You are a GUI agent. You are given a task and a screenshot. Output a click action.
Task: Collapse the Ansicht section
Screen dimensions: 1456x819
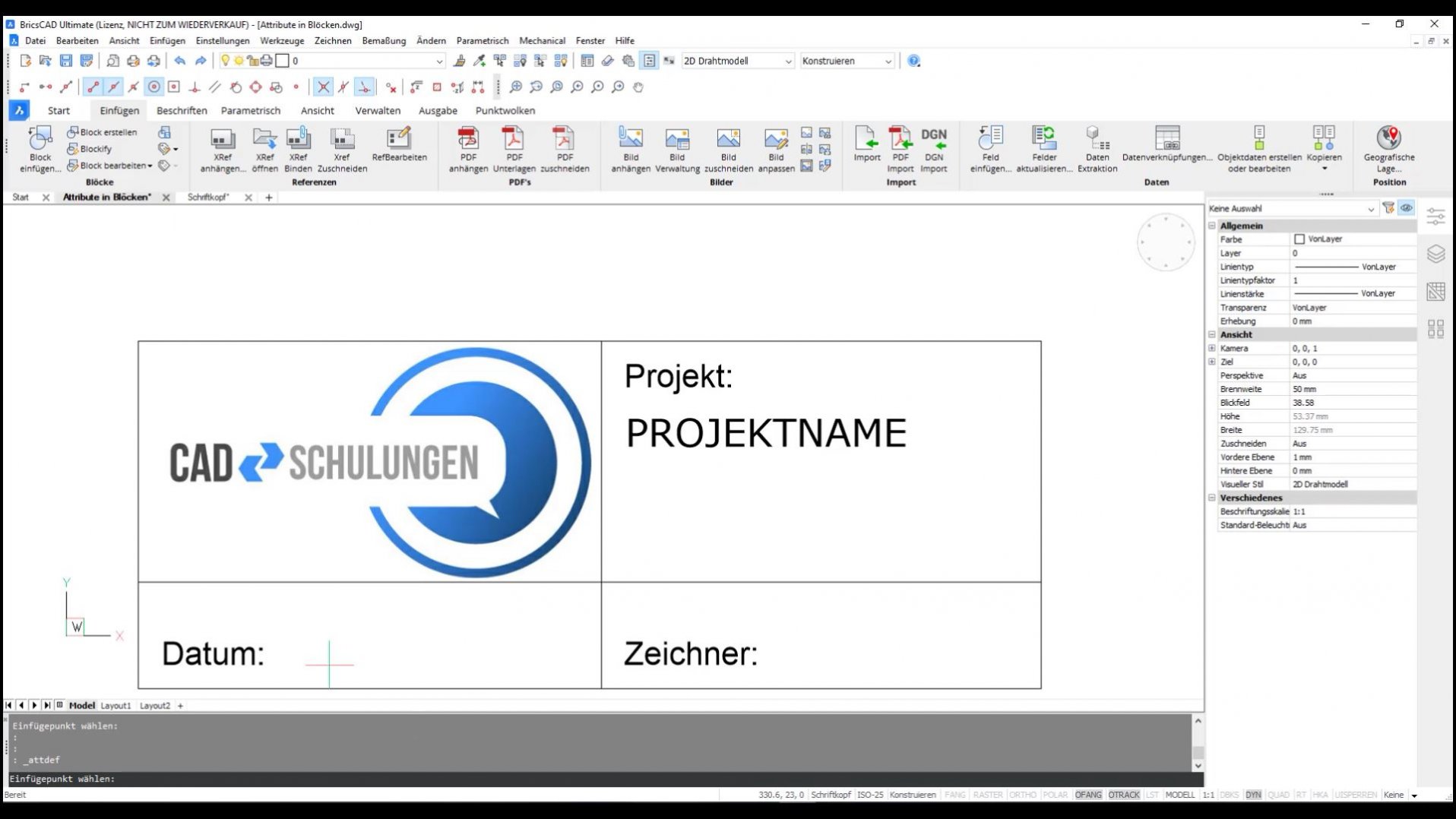pyautogui.click(x=1212, y=334)
